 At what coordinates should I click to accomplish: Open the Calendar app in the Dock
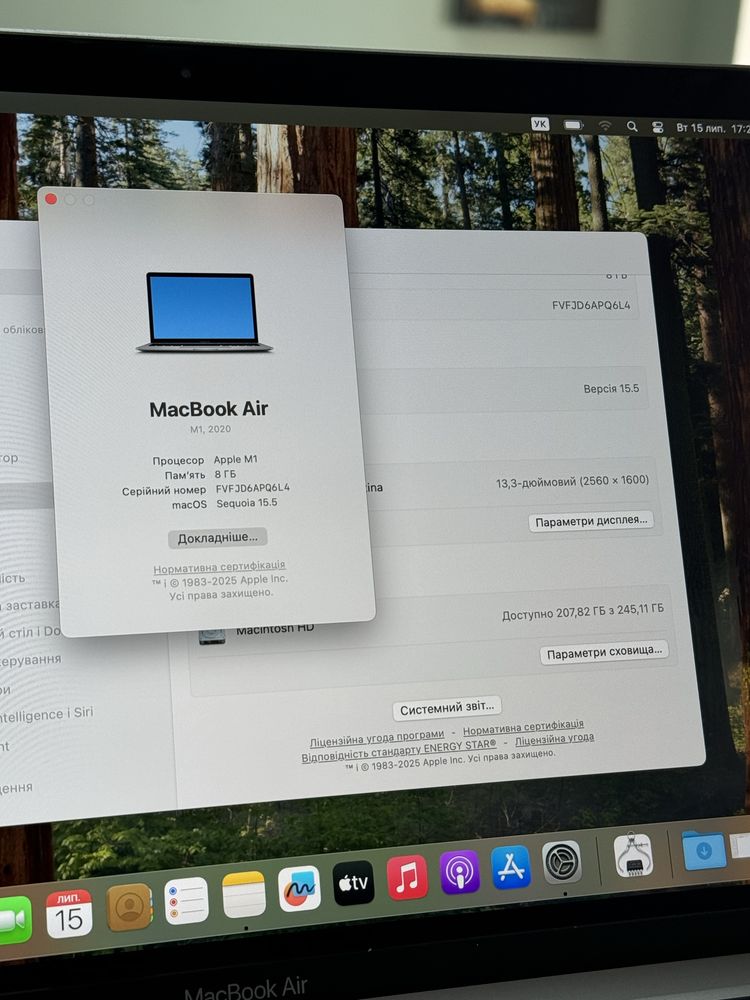(x=69, y=914)
